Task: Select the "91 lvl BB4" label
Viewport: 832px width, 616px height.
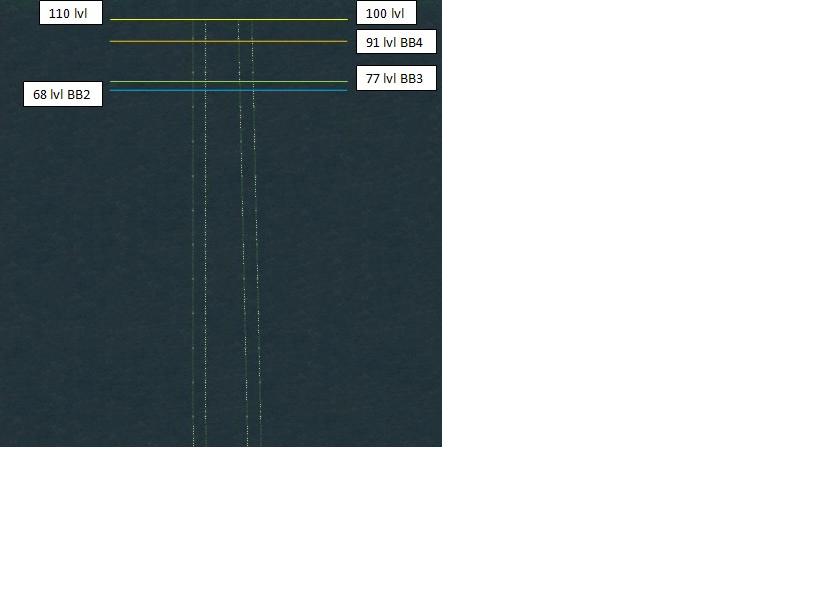Action: (x=396, y=42)
